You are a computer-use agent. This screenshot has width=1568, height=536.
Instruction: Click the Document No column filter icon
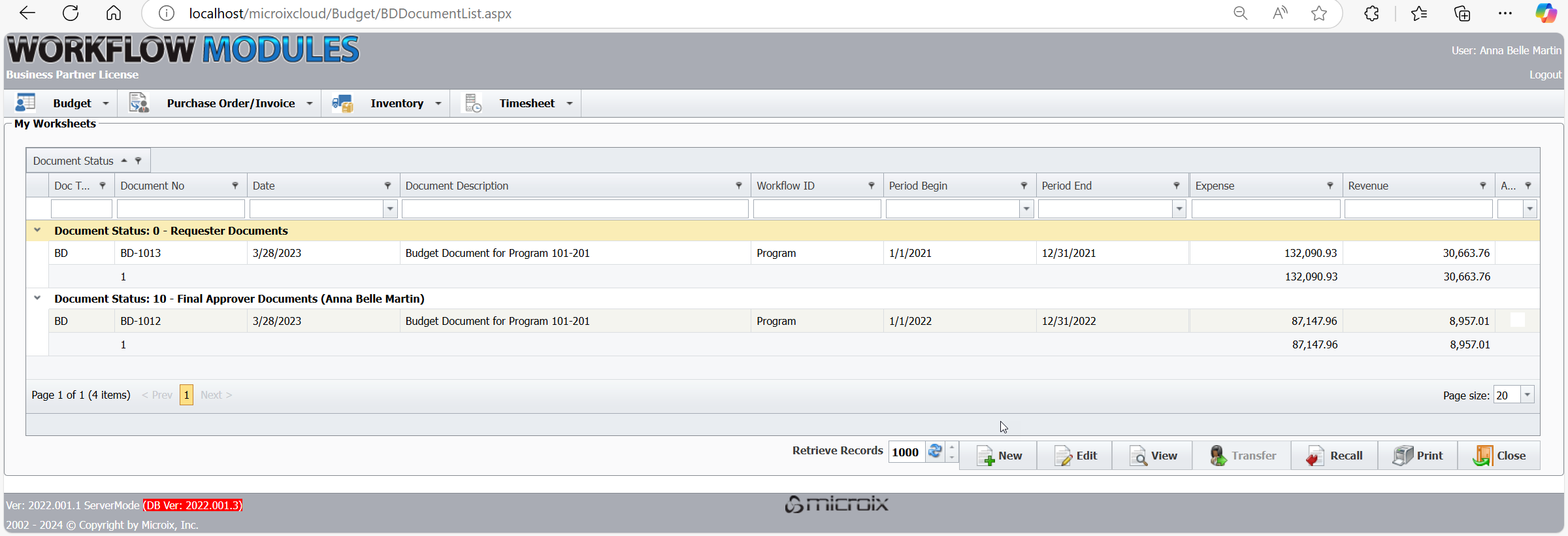[235, 186]
